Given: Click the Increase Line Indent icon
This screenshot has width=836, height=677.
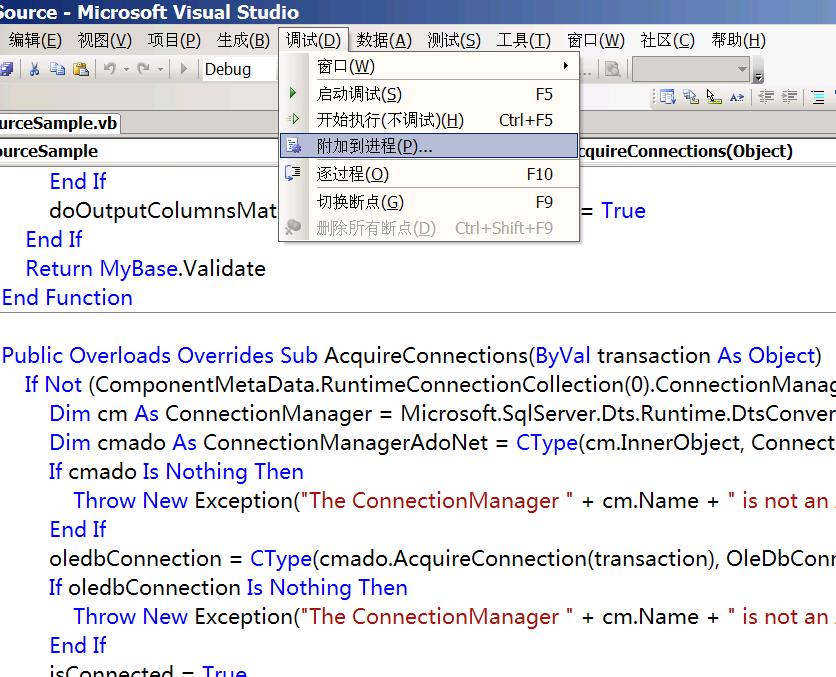Looking at the screenshot, I should click(790, 97).
